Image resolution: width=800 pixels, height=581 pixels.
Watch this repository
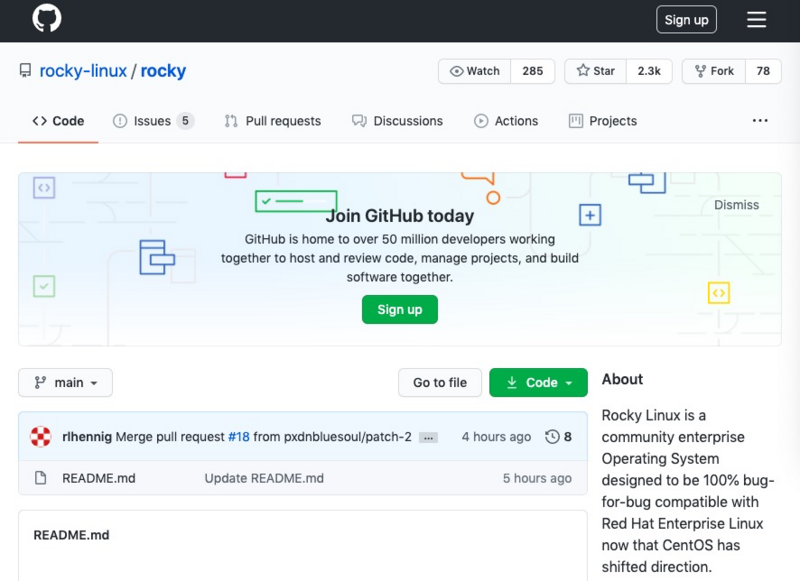click(474, 71)
